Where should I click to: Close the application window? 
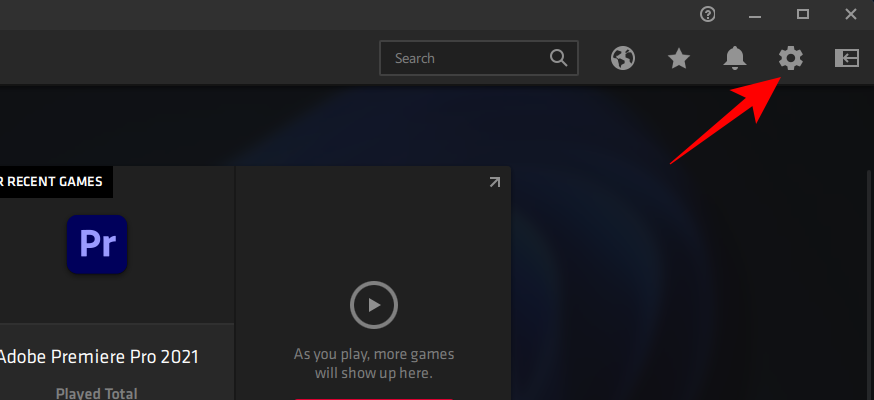851,14
